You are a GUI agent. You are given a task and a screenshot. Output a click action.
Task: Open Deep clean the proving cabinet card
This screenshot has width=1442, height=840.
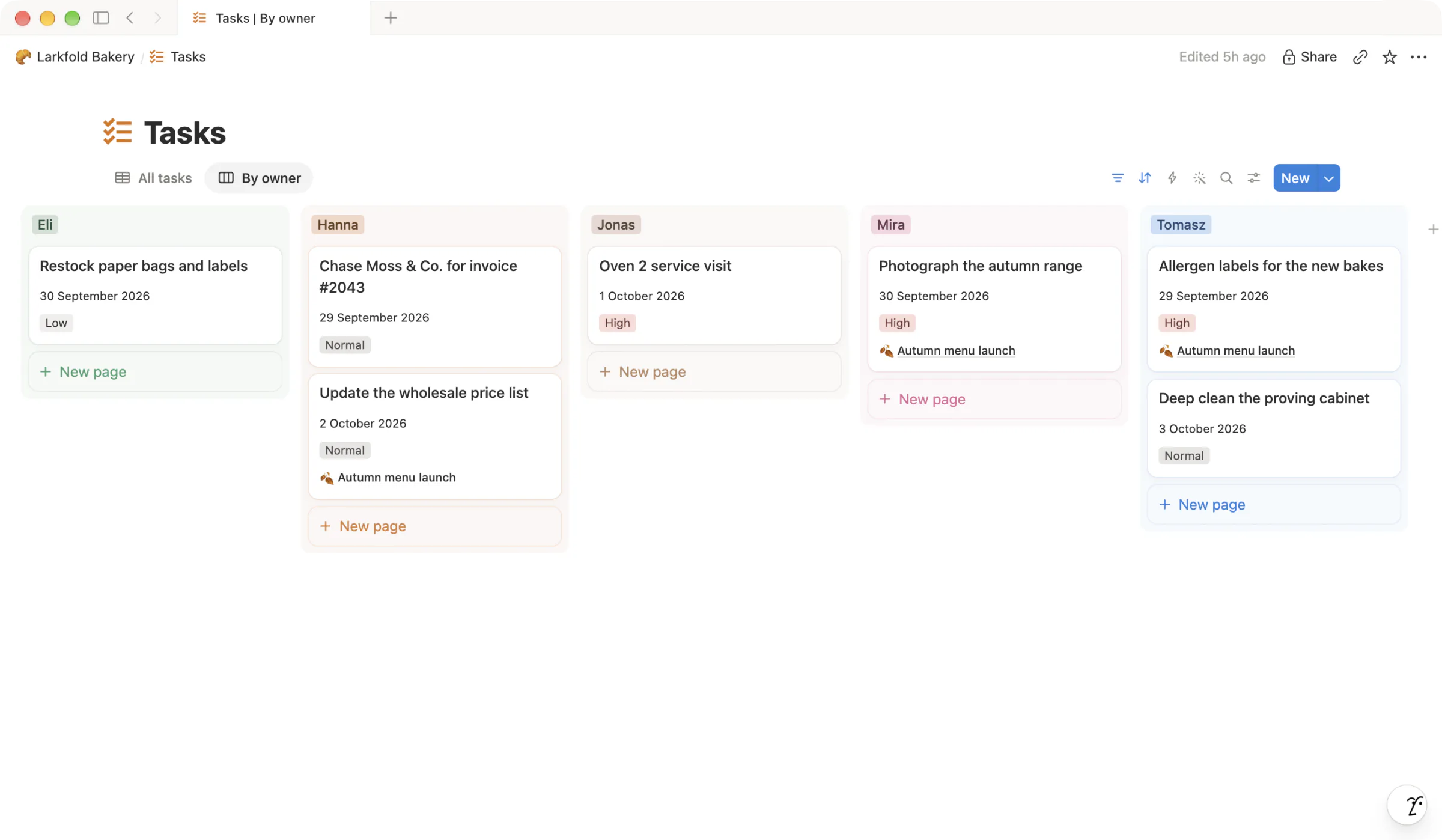(x=1274, y=428)
